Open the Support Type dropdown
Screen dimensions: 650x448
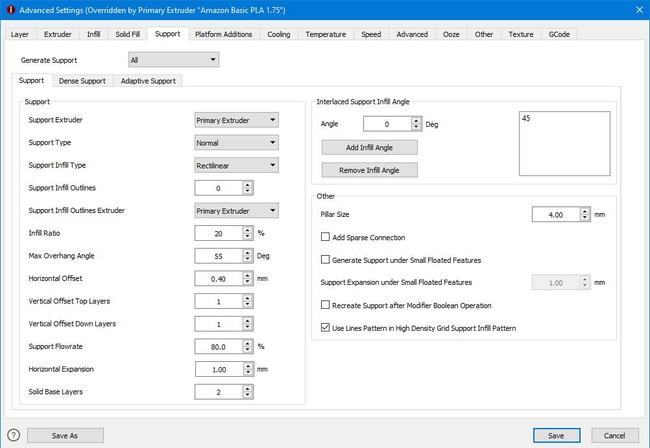(236, 143)
